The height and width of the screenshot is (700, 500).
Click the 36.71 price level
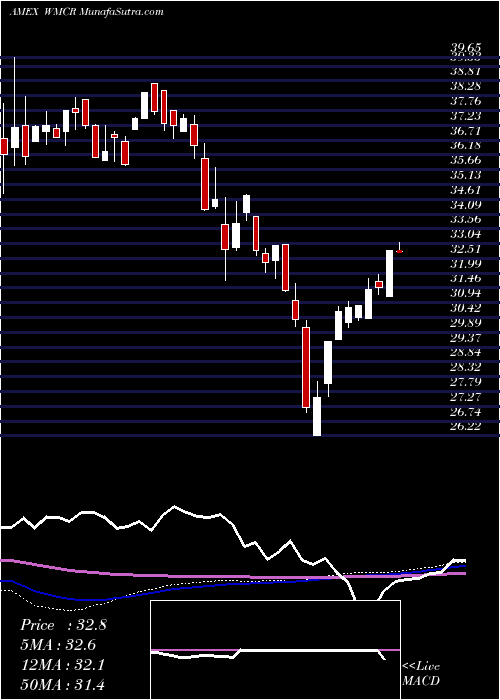[x=465, y=131]
